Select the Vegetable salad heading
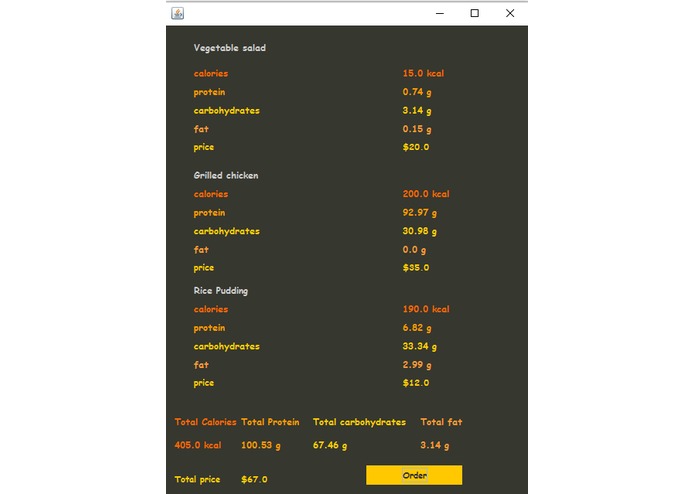This screenshot has width=695, height=494. pos(230,48)
